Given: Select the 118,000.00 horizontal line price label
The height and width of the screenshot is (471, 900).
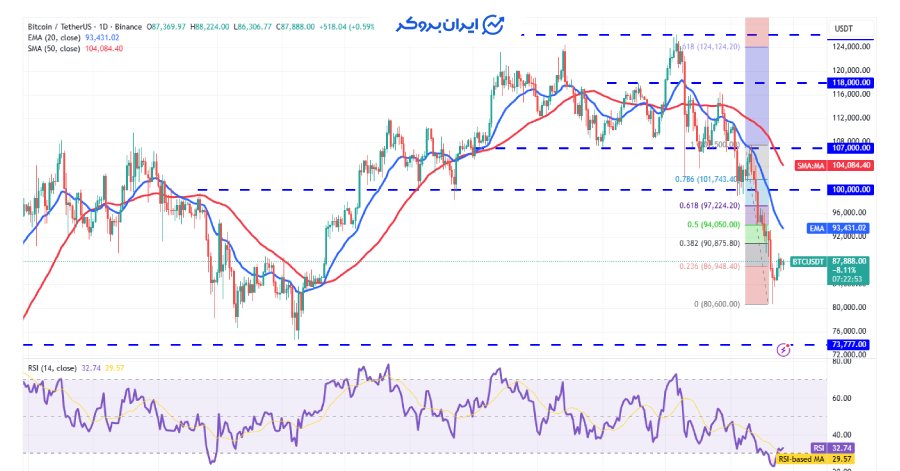Looking at the screenshot, I should click(x=850, y=83).
